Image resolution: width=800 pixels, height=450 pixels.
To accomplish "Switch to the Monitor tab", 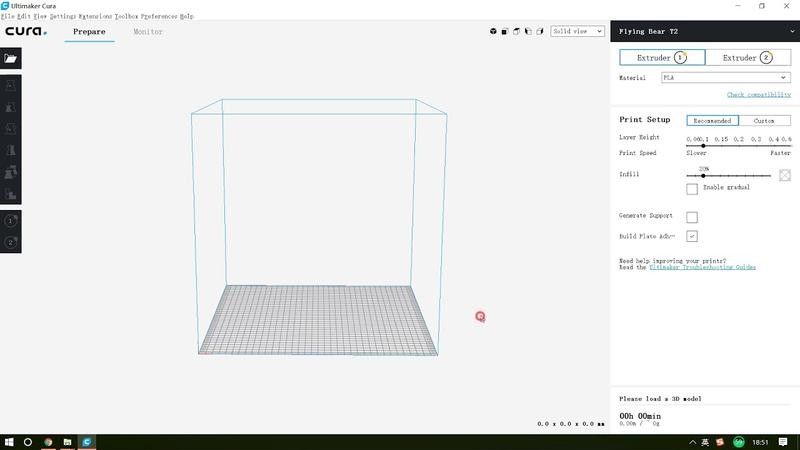I will 148,32.
